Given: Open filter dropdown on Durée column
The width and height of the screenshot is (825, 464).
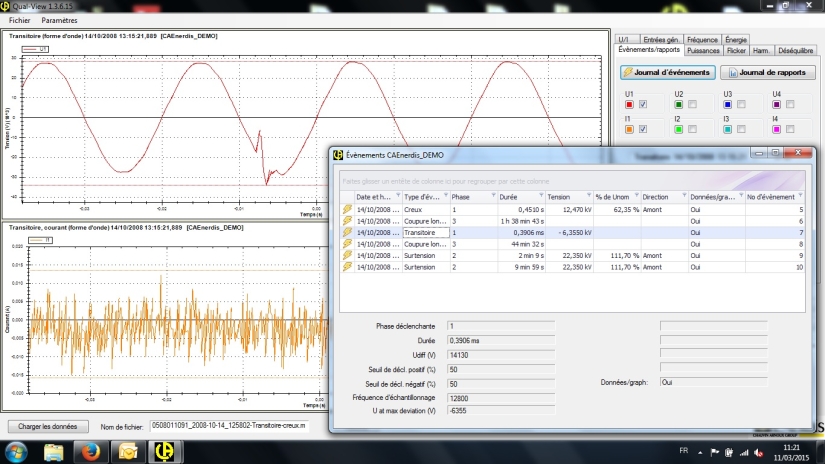Looking at the screenshot, I should [x=541, y=195].
